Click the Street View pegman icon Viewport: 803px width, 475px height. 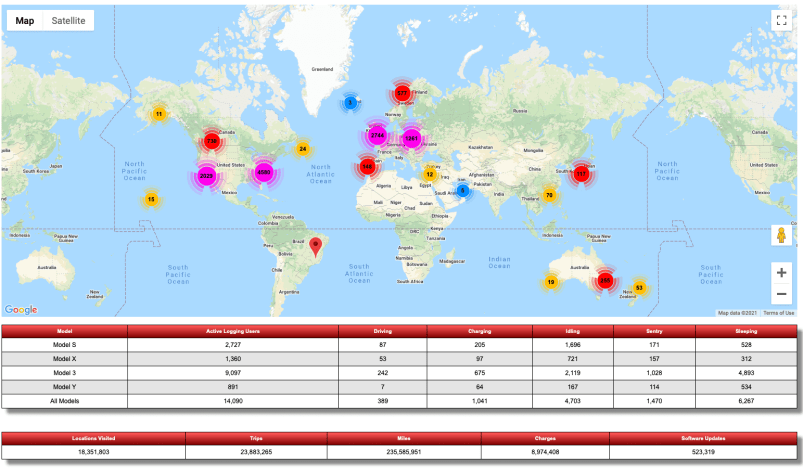[781, 235]
